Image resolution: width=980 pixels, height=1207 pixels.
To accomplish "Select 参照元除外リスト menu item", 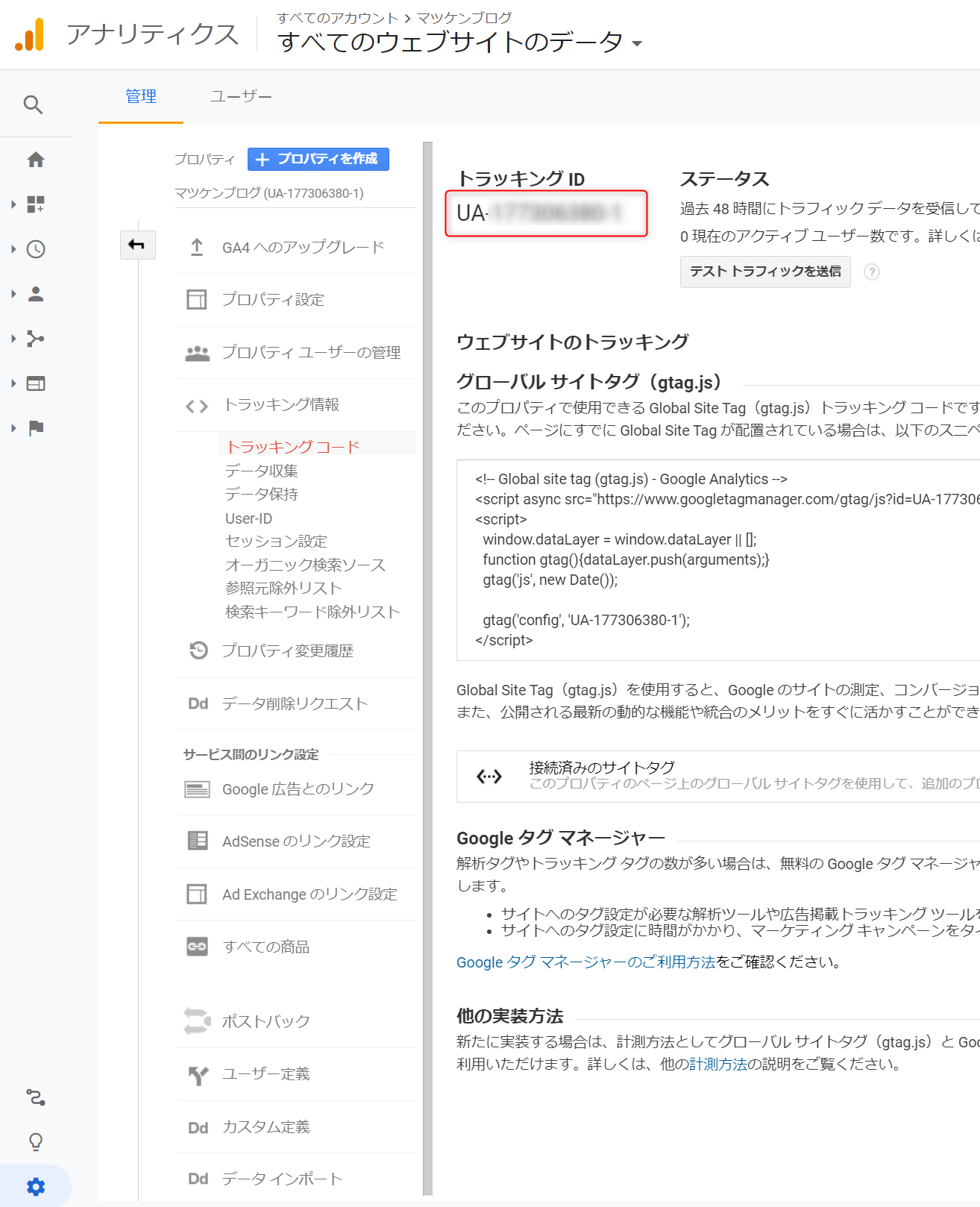I will 283,588.
